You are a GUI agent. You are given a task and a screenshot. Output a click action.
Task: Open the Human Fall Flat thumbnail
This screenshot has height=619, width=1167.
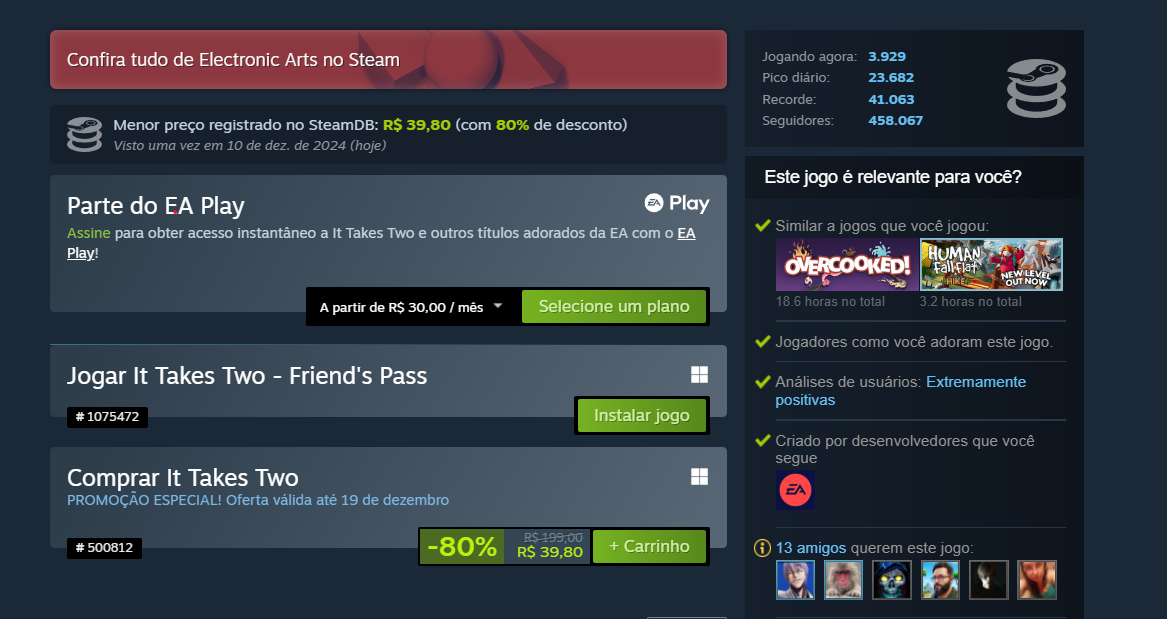[x=991, y=264]
